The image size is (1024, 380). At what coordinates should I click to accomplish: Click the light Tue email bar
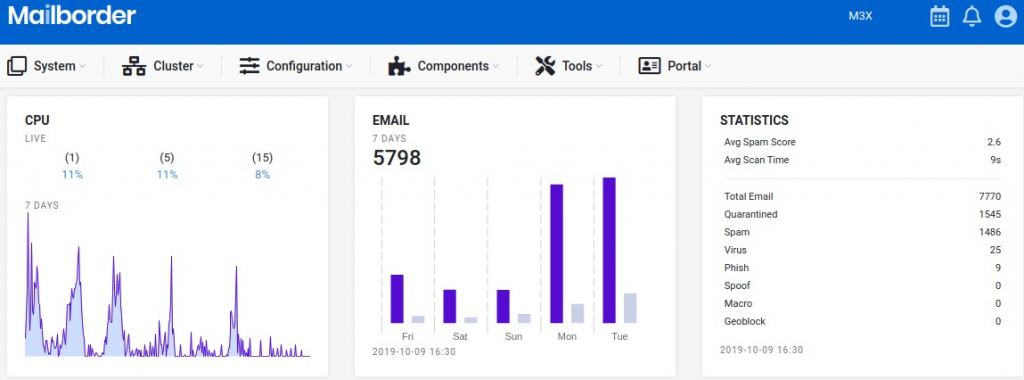click(x=630, y=308)
